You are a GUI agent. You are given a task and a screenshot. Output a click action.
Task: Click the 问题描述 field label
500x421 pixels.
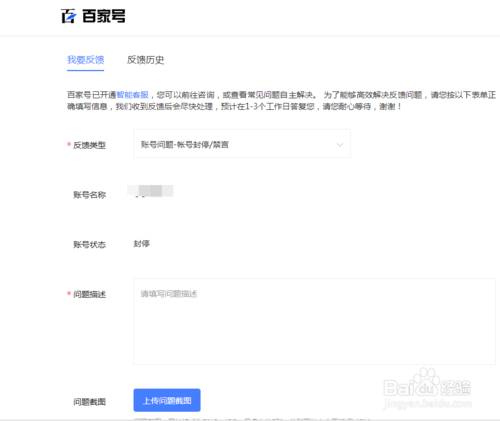coord(89,294)
